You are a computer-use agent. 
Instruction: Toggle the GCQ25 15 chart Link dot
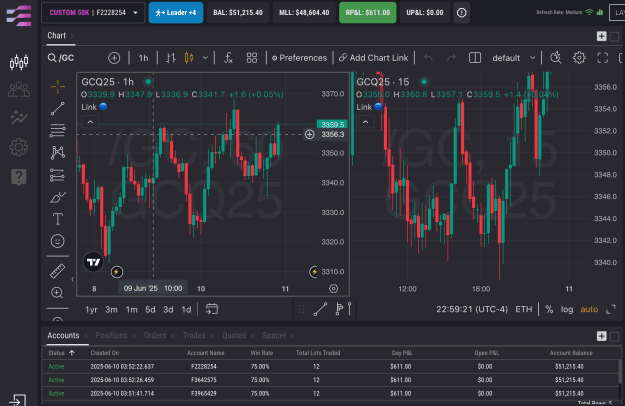click(378, 107)
